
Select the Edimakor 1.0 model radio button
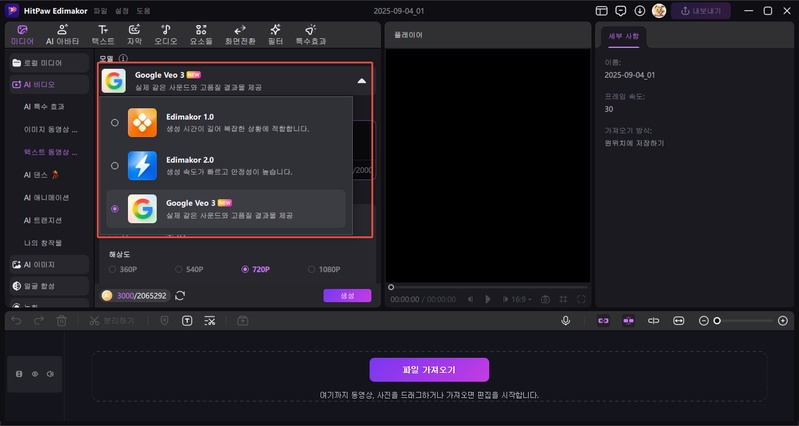click(x=115, y=122)
